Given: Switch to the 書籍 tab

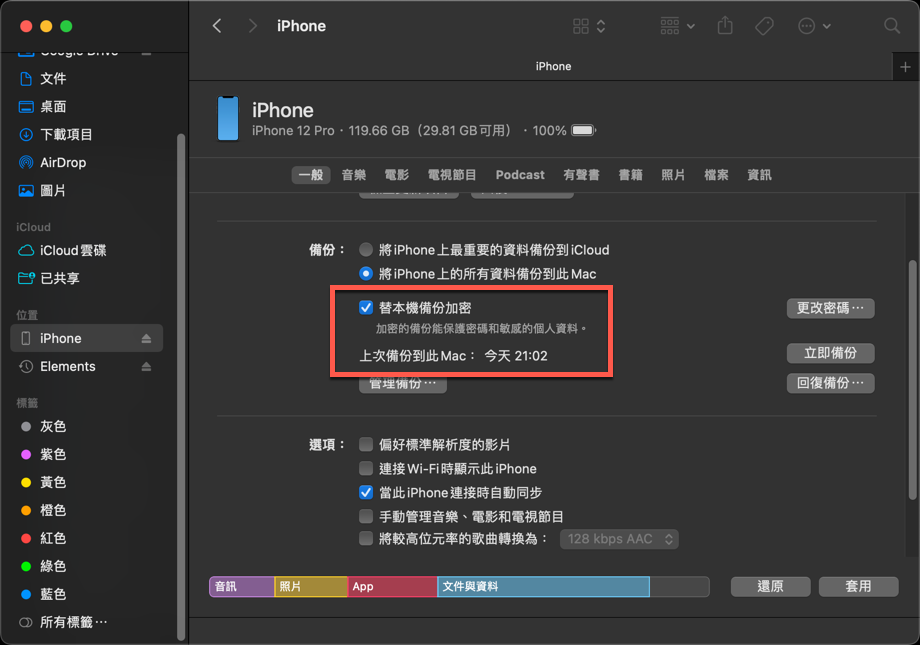Looking at the screenshot, I should pyautogui.click(x=631, y=175).
